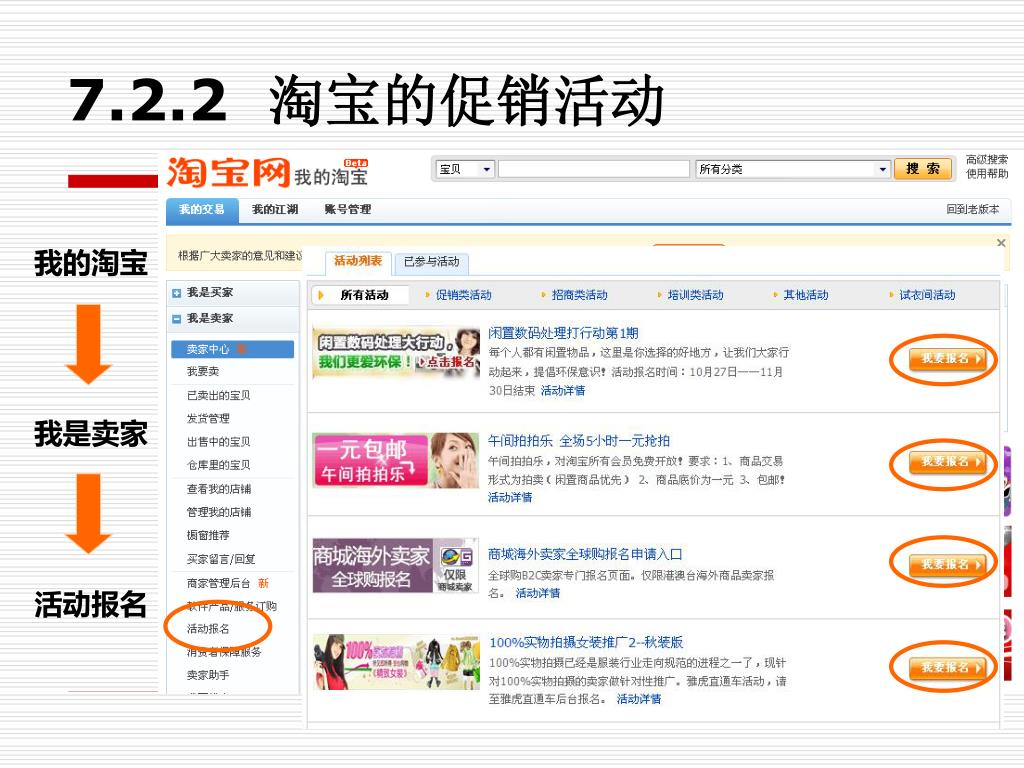Image resolution: width=1024 pixels, height=768 pixels.
Task: Click 我要报名 for 全球购 activity
Action: point(946,564)
